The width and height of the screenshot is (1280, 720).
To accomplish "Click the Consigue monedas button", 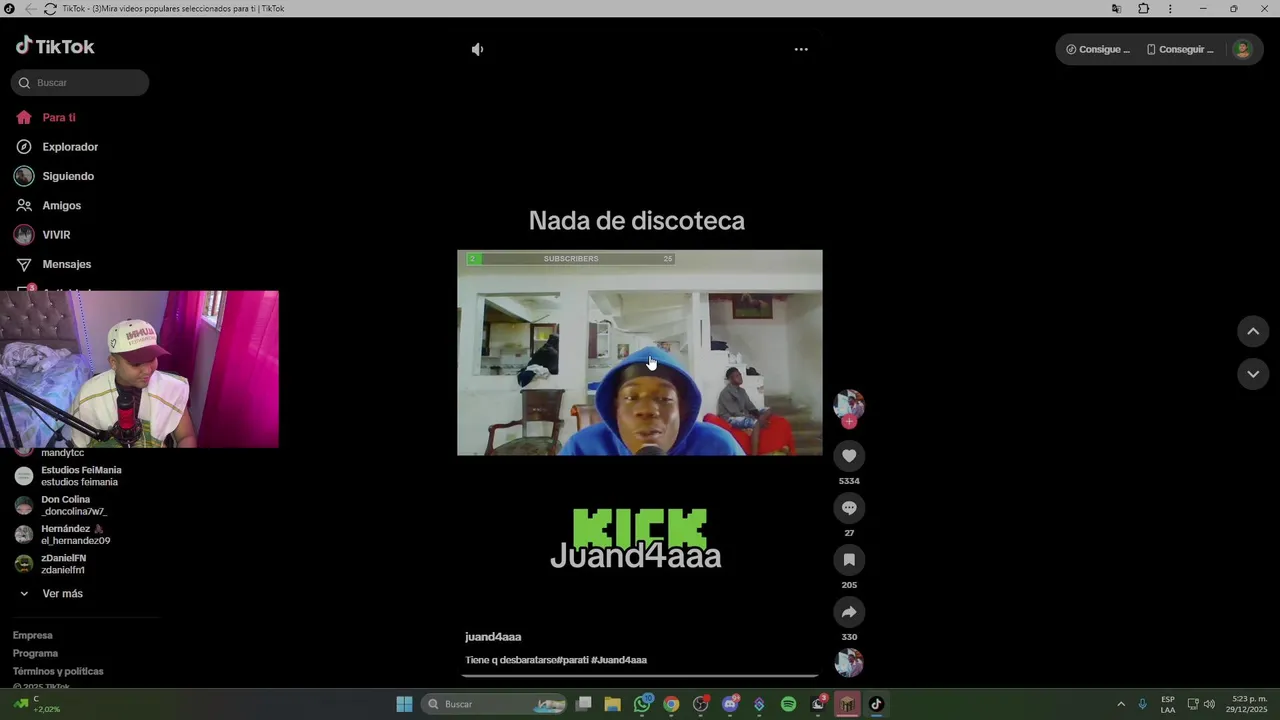I will pyautogui.click(x=1098, y=49).
